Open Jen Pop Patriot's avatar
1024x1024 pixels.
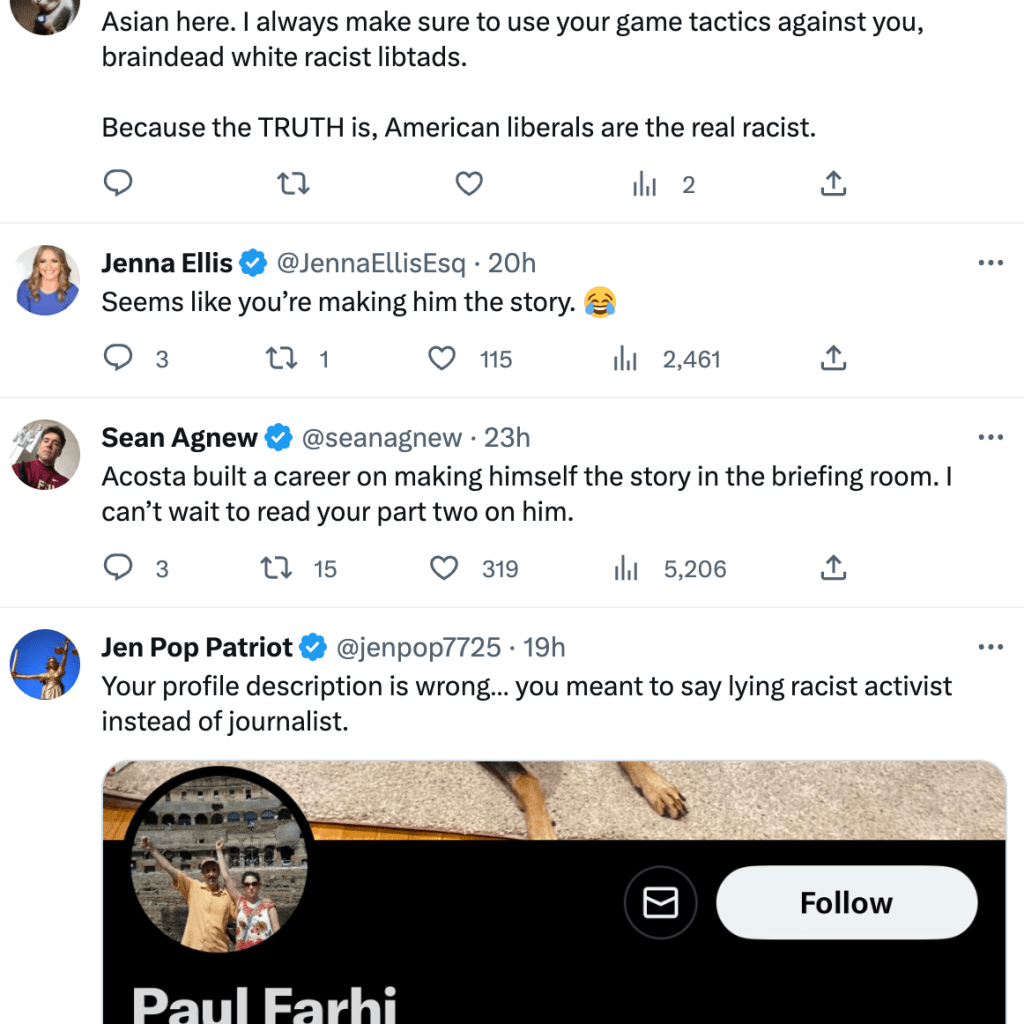[x=45, y=665]
